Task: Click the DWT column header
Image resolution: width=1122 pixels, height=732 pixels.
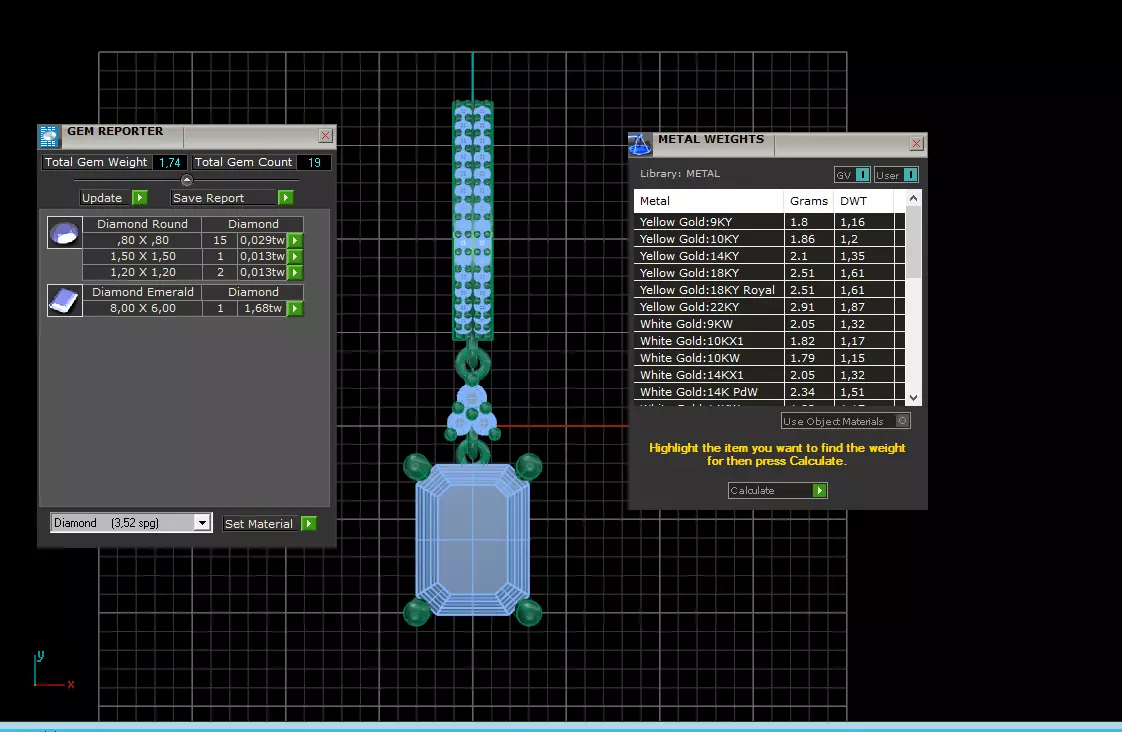Action: [864, 201]
